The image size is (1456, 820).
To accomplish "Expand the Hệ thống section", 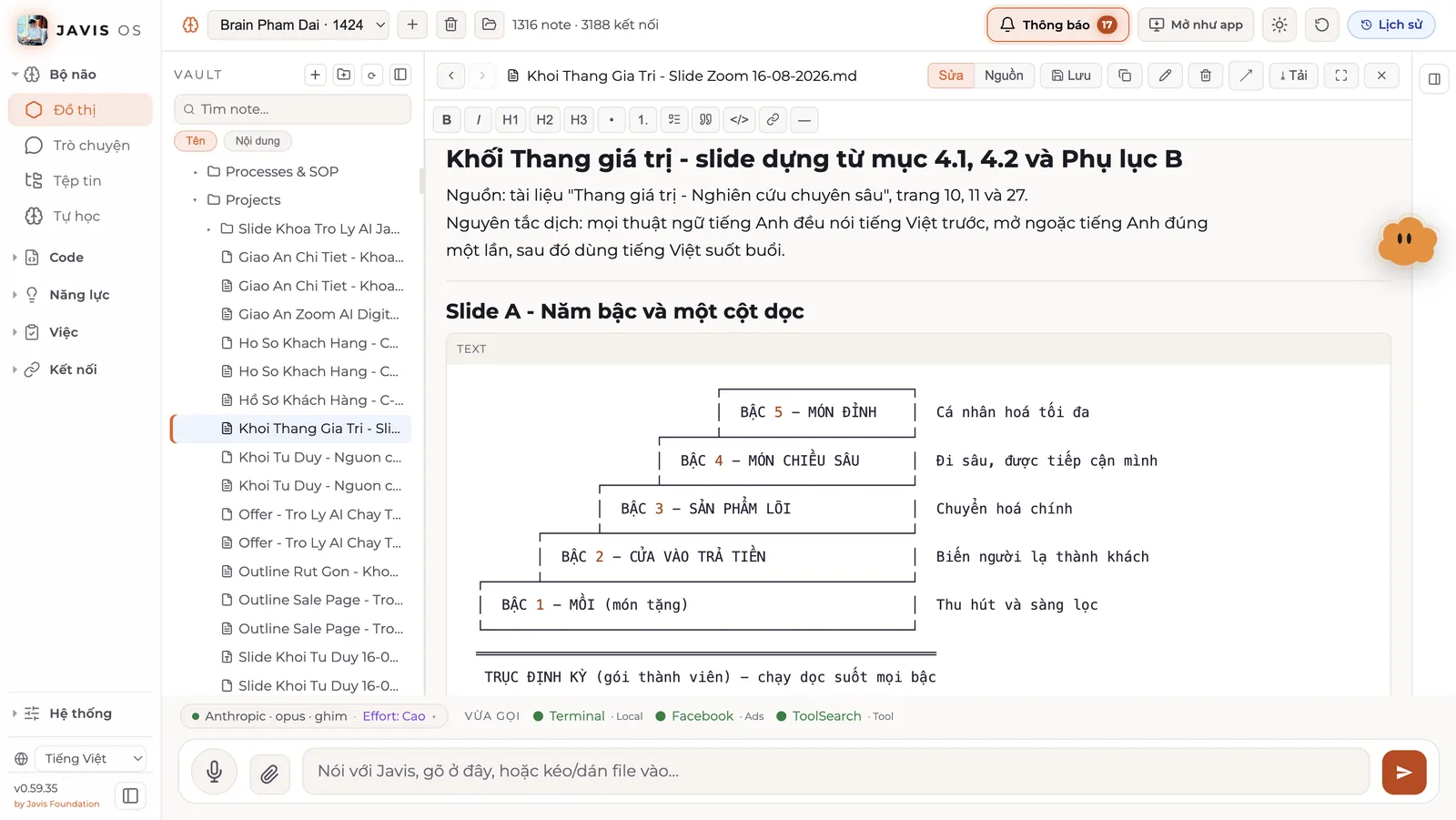I will coord(80,714).
